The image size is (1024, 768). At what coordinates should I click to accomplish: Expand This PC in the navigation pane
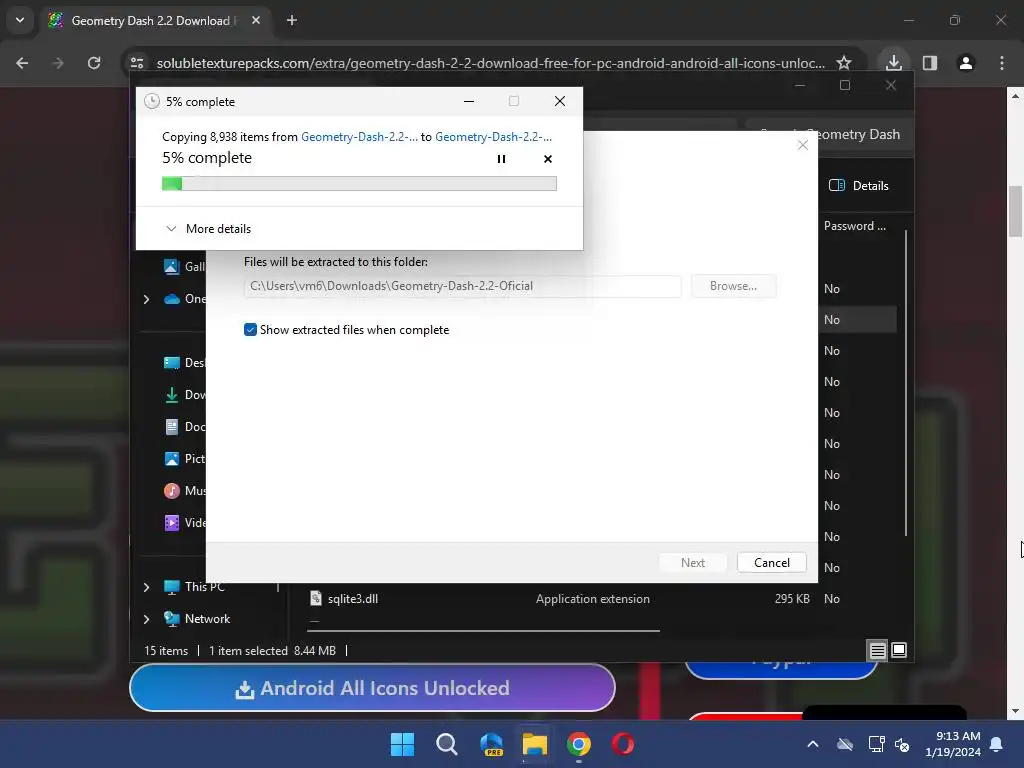[x=146, y=587]
